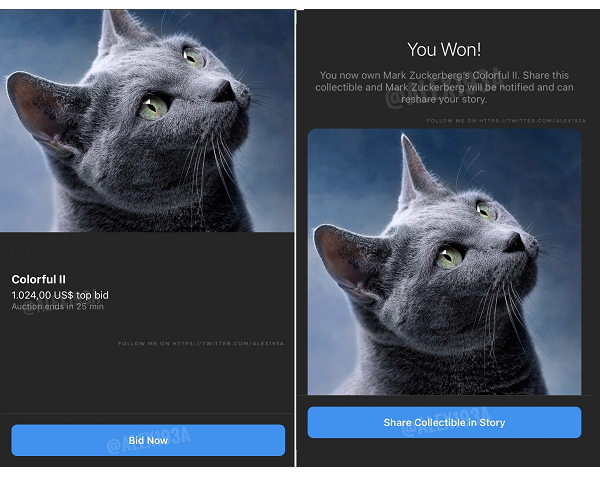View the won collectible image under You Won

point(444,262)
